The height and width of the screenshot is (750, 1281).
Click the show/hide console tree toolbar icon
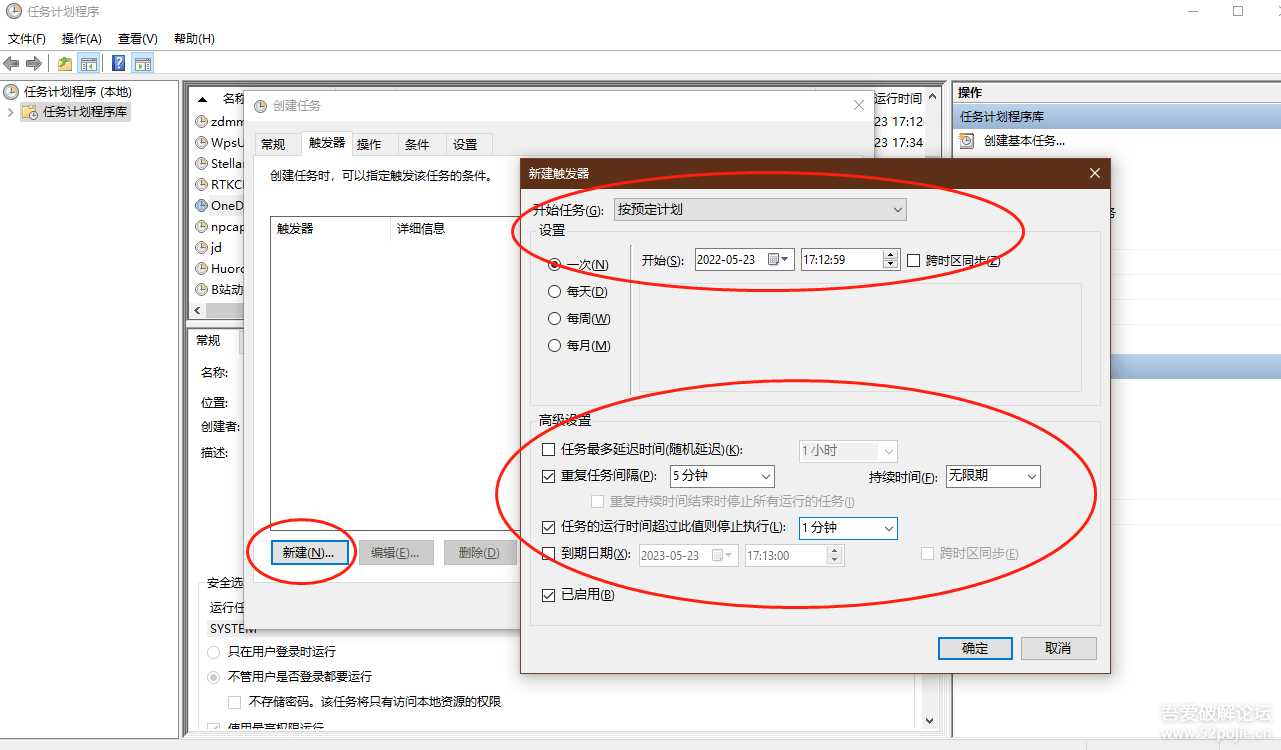(88, 62)
